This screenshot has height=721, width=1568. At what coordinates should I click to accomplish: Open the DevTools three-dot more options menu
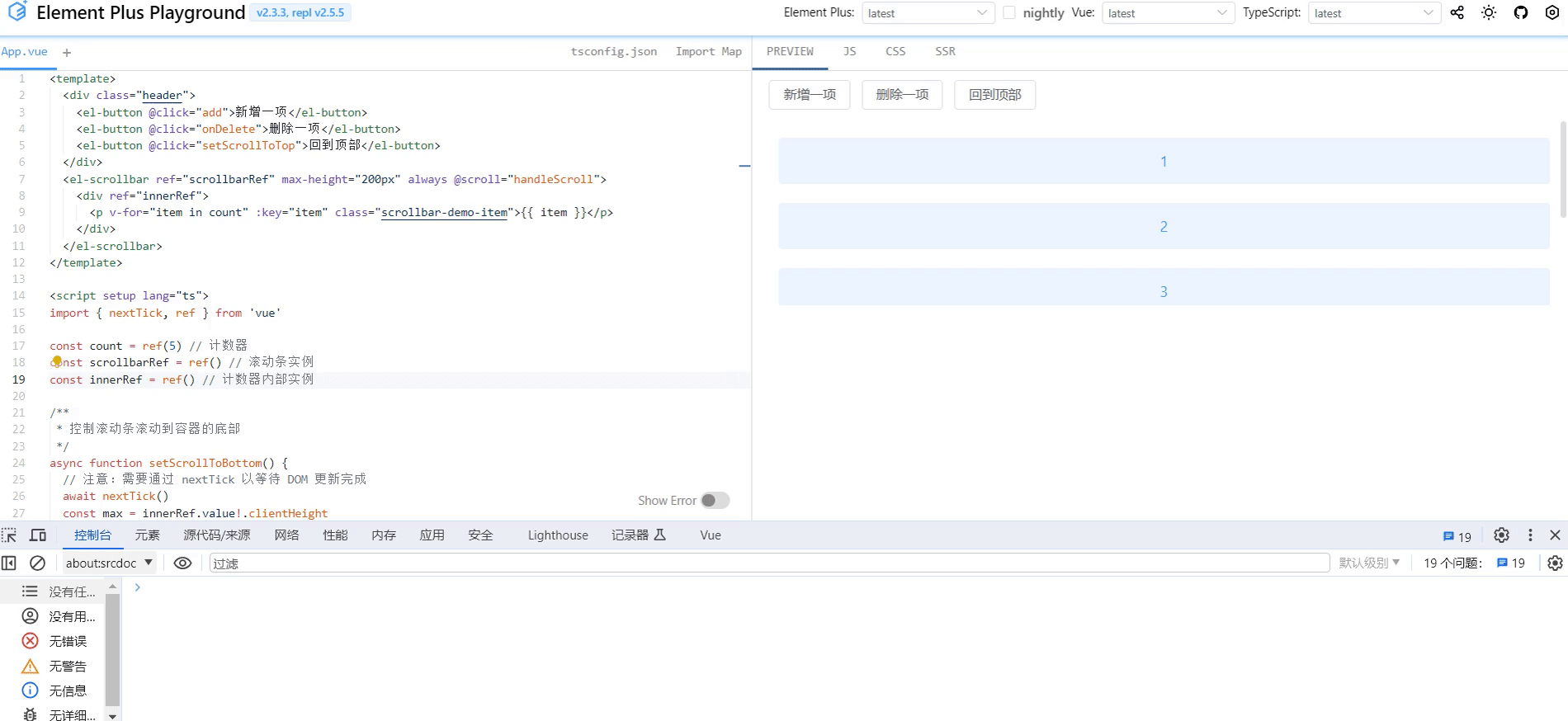[1530, 535]
